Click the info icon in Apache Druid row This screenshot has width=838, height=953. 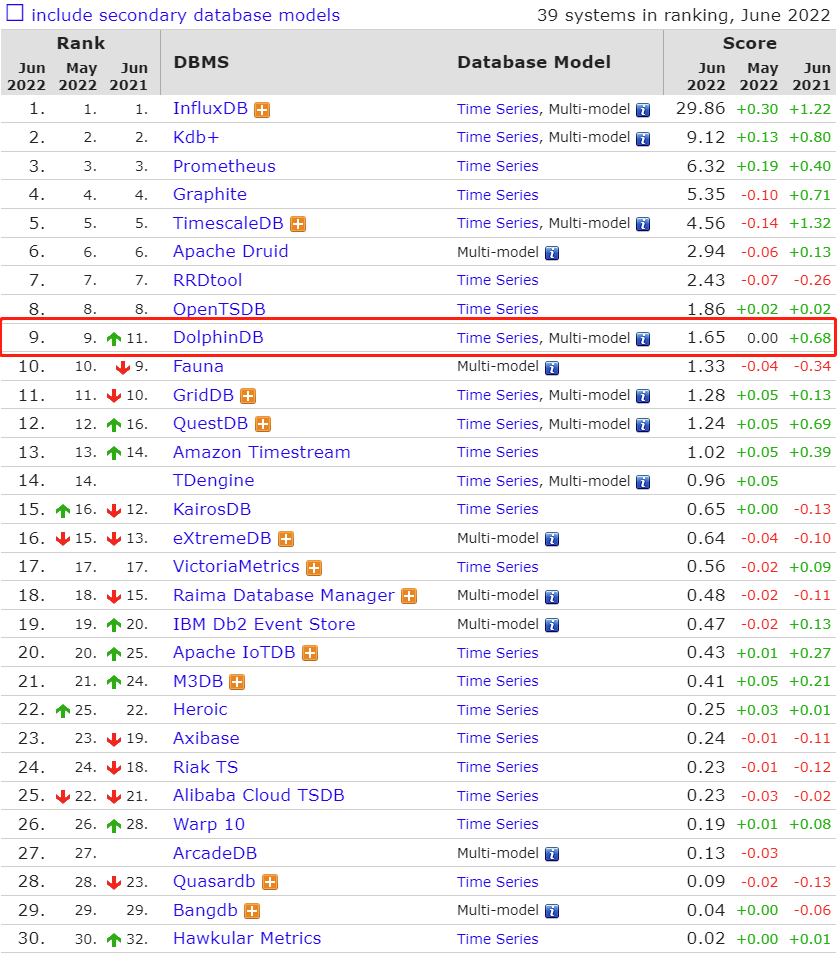point(552,253)
